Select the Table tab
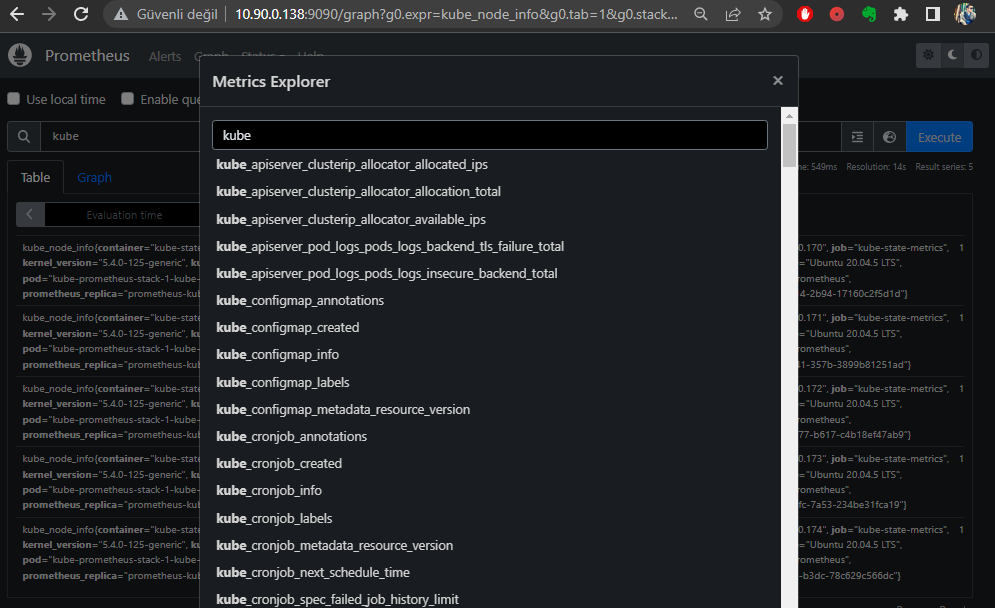The image size is (995, 608). point(35,178)
